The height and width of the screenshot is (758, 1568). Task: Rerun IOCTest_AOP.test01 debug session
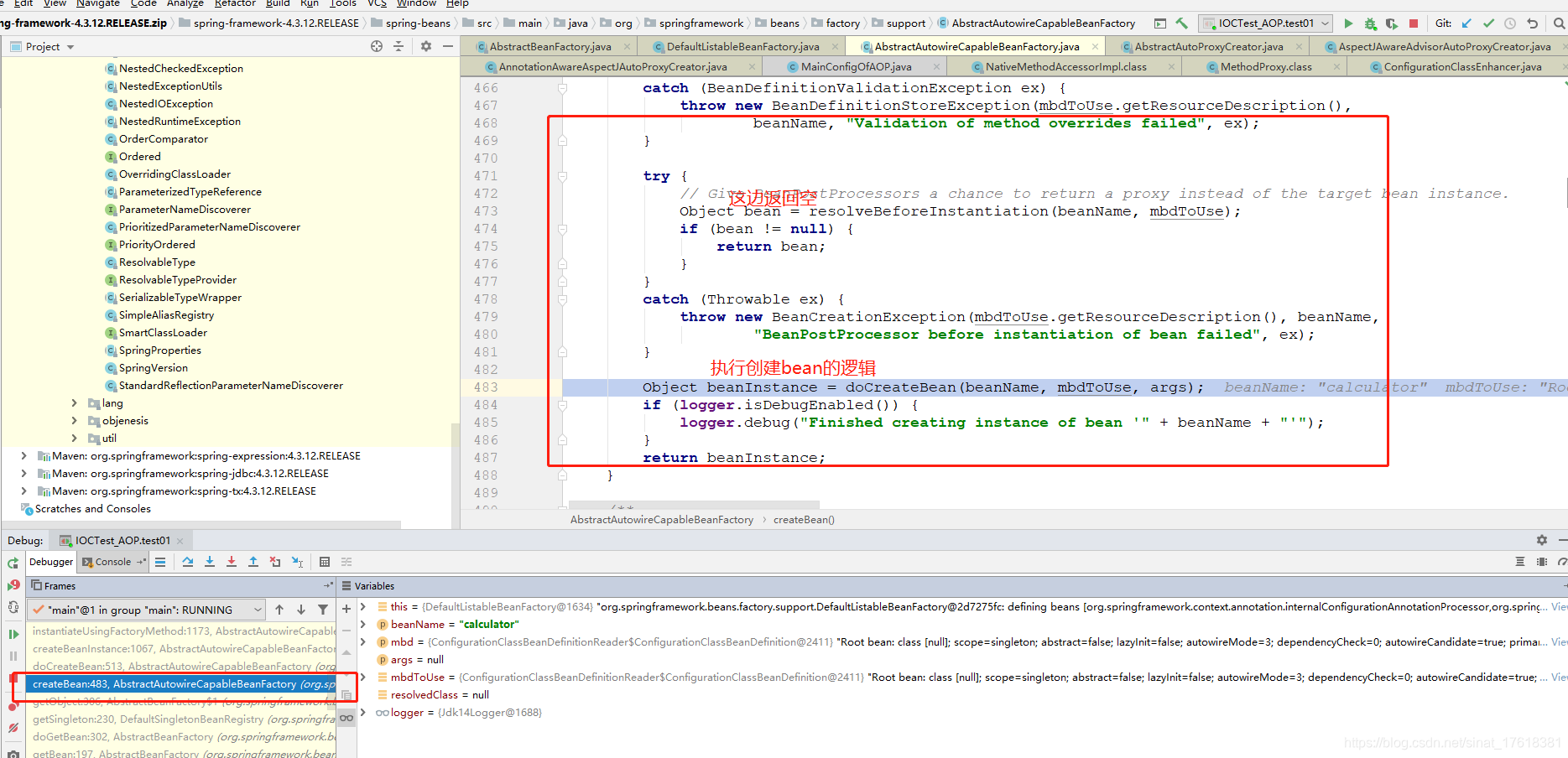(x=13, y=563)
